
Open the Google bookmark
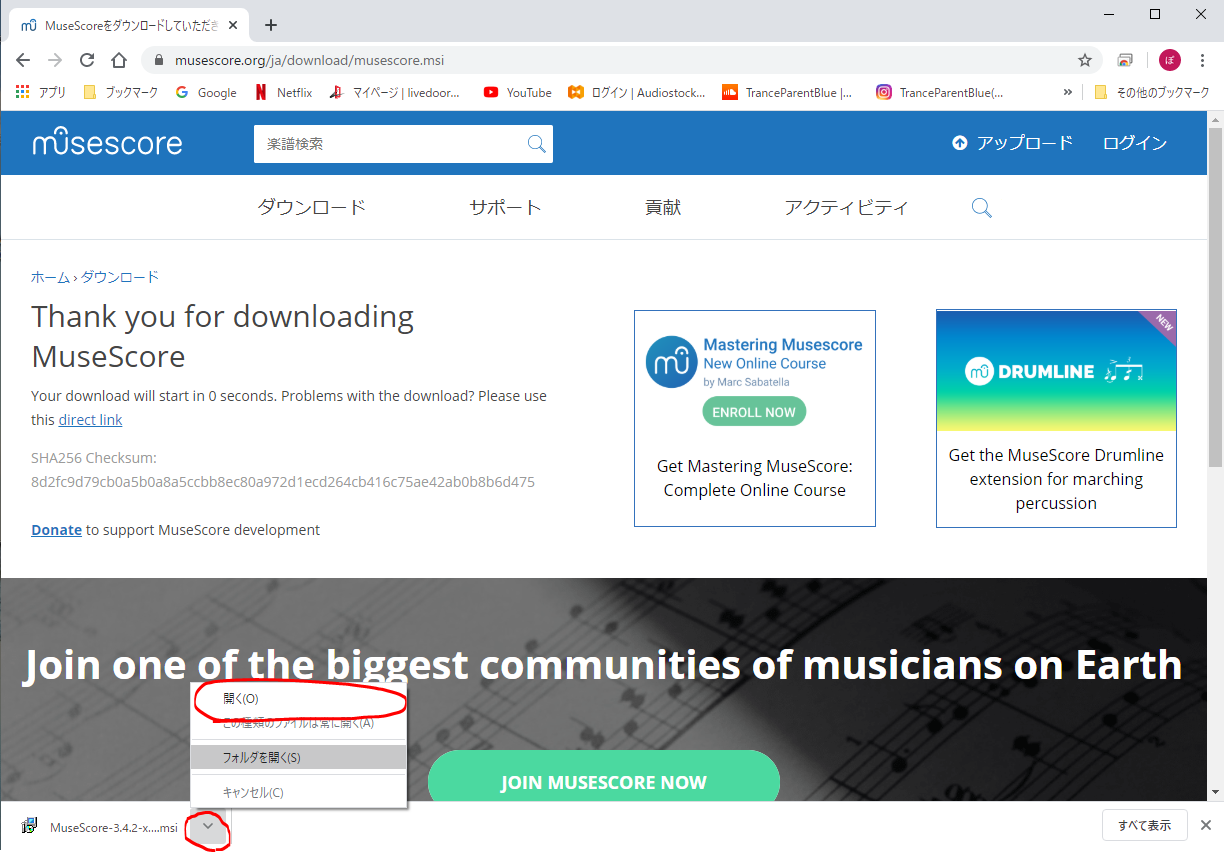click(x=206, y=92)
